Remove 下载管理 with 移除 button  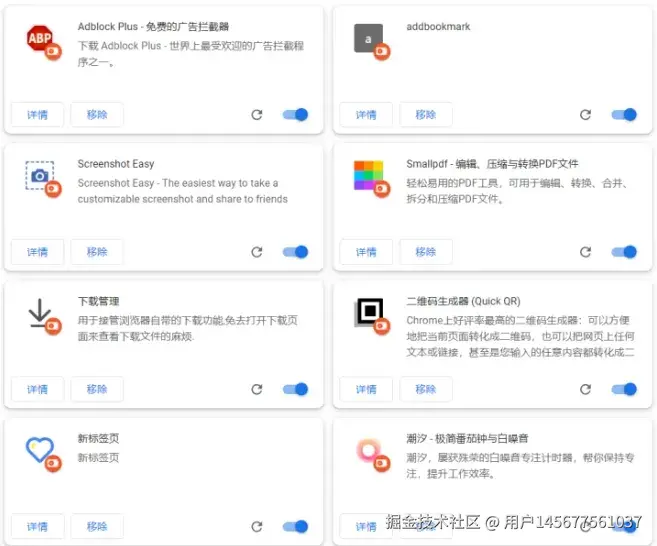pyautogui.click(x=97, y=389)
